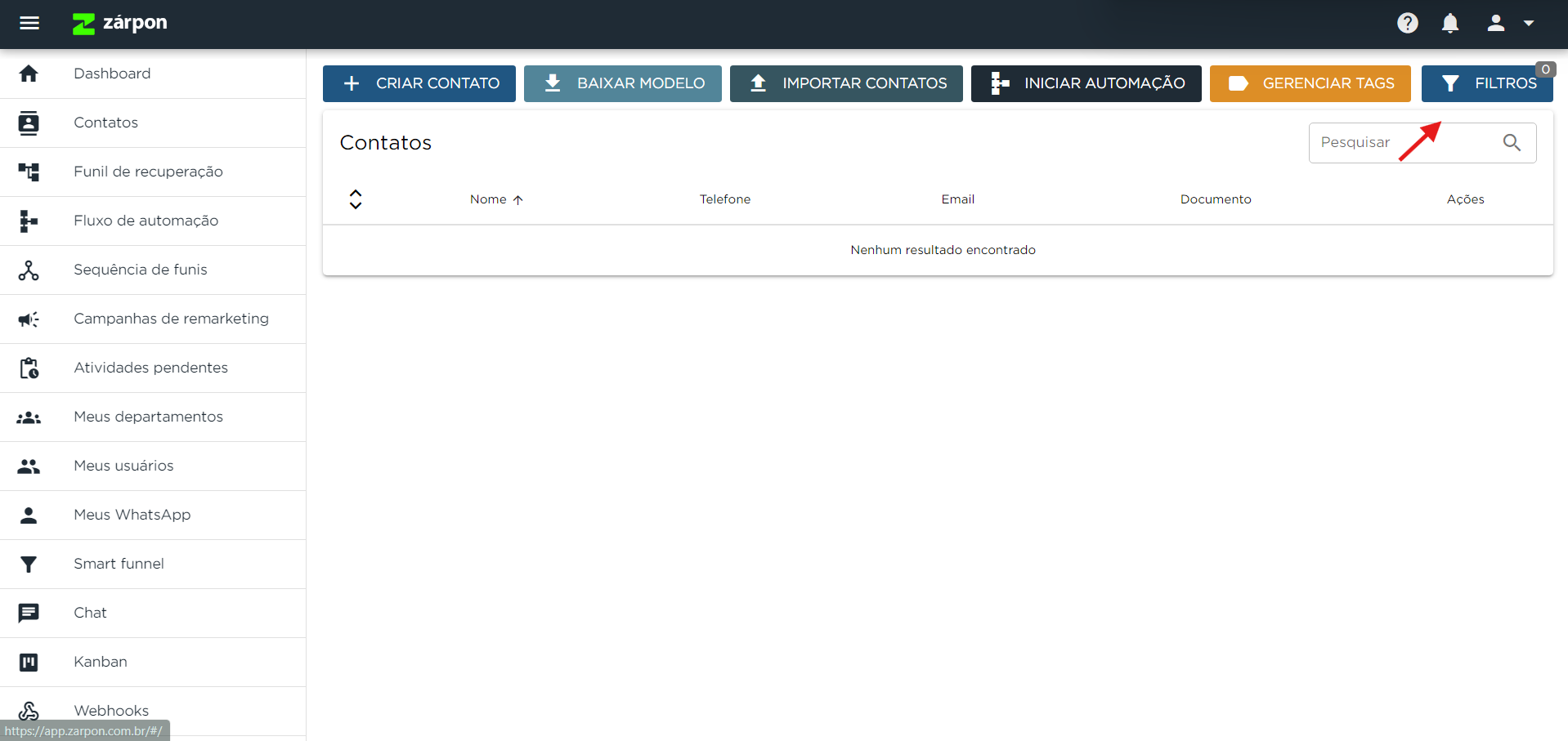Click the Kanban board icon

tap(29, 662)
